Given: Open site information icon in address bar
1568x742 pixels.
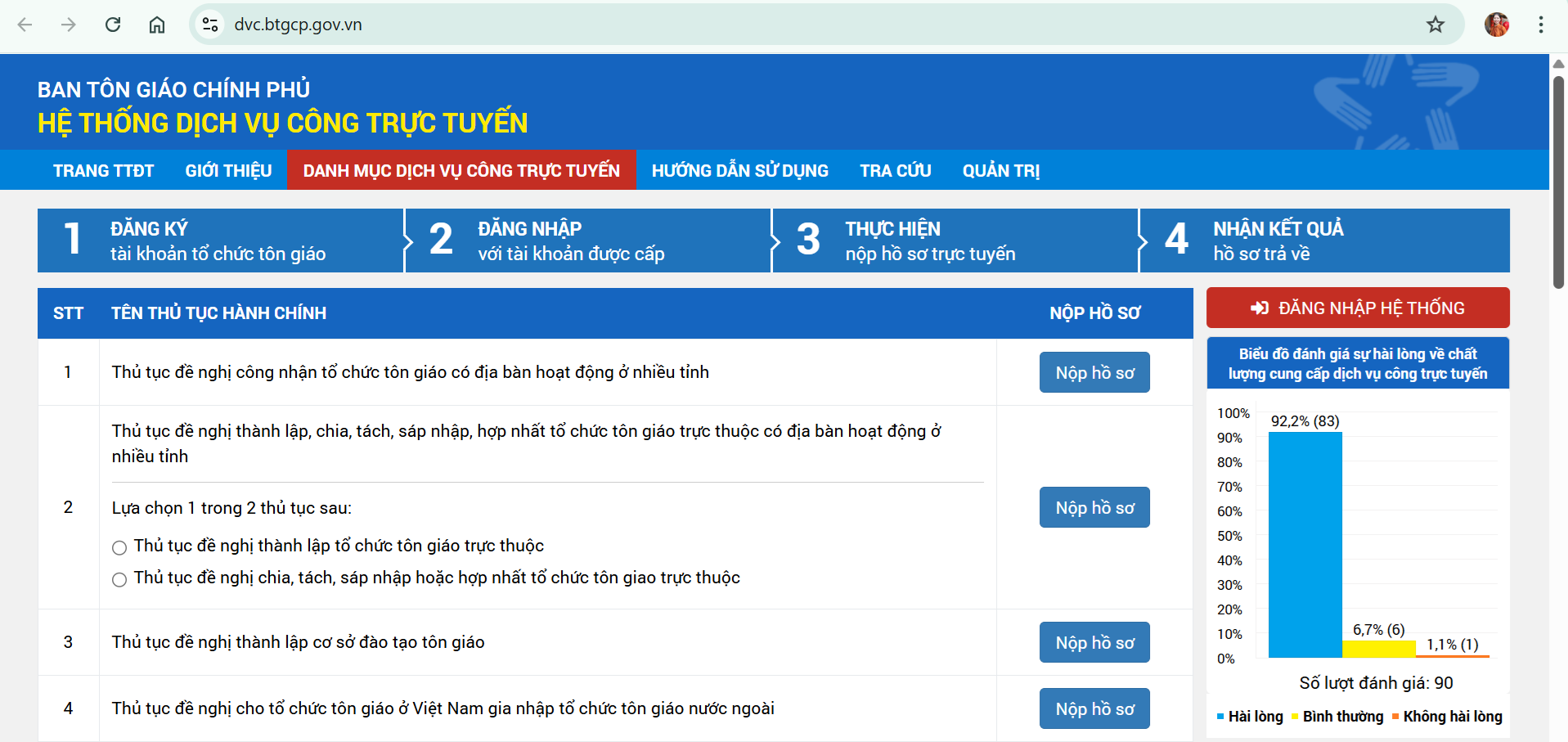Looking at the screenshot, I should [210, 25].
